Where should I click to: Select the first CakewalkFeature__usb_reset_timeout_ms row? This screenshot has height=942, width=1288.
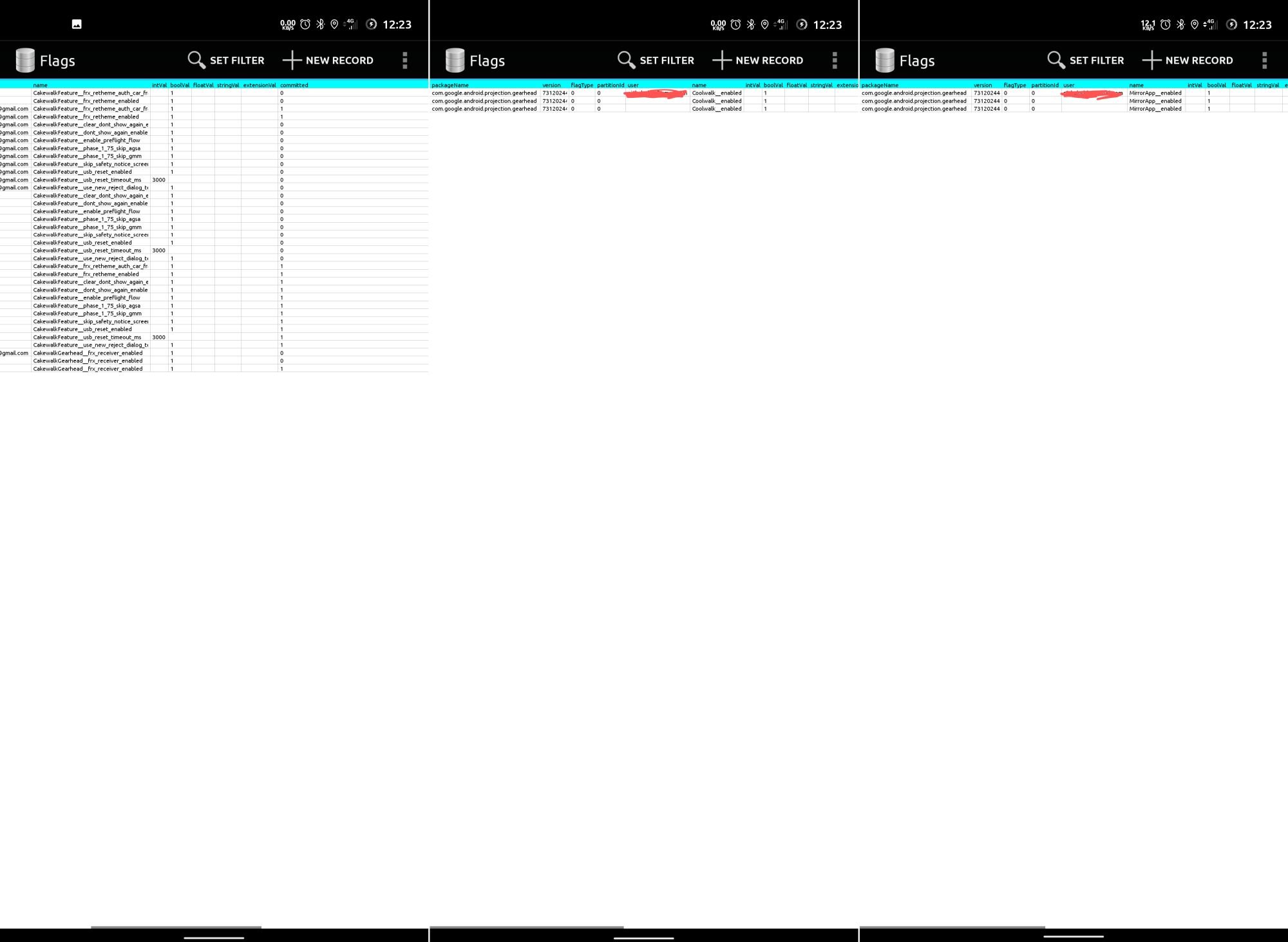coord(87,180)
